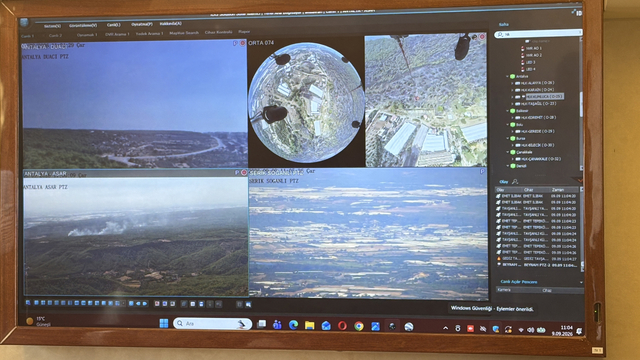This screenshot has height=360, width=640.
Task: Select the GEDİZ TAVŞANLI event row
Action: pos(537,259)
